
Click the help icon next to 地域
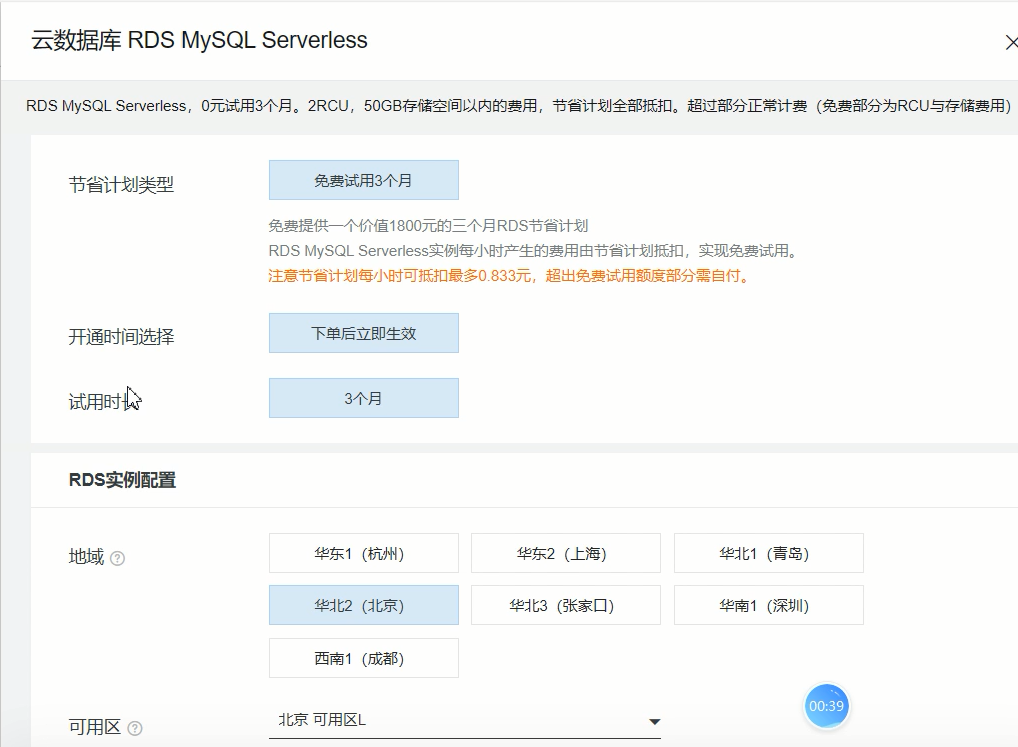(118, 558)
